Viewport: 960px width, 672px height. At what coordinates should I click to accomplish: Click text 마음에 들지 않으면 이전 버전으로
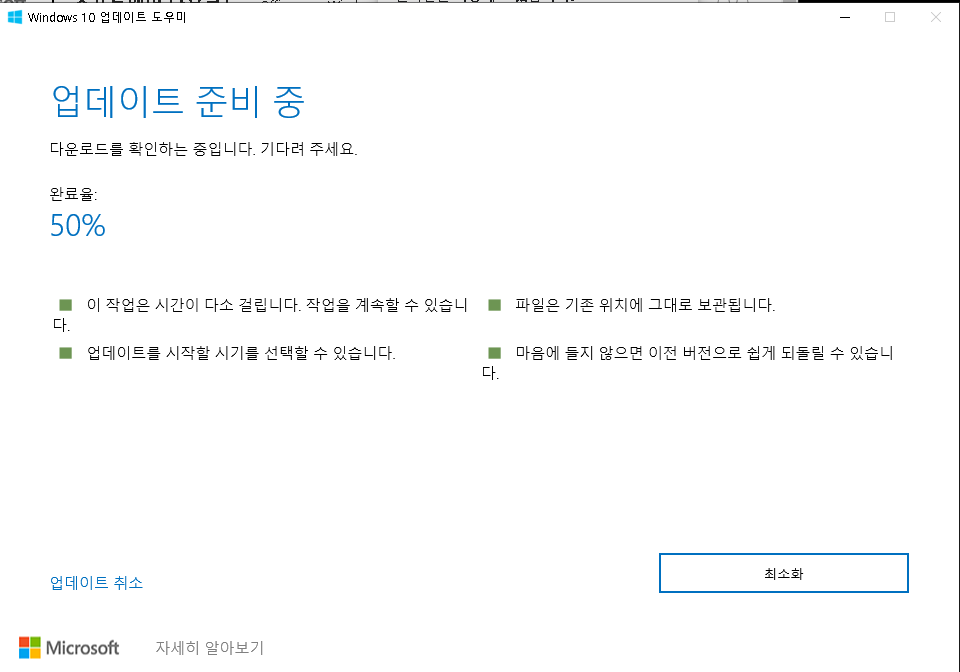coord(629,353)
